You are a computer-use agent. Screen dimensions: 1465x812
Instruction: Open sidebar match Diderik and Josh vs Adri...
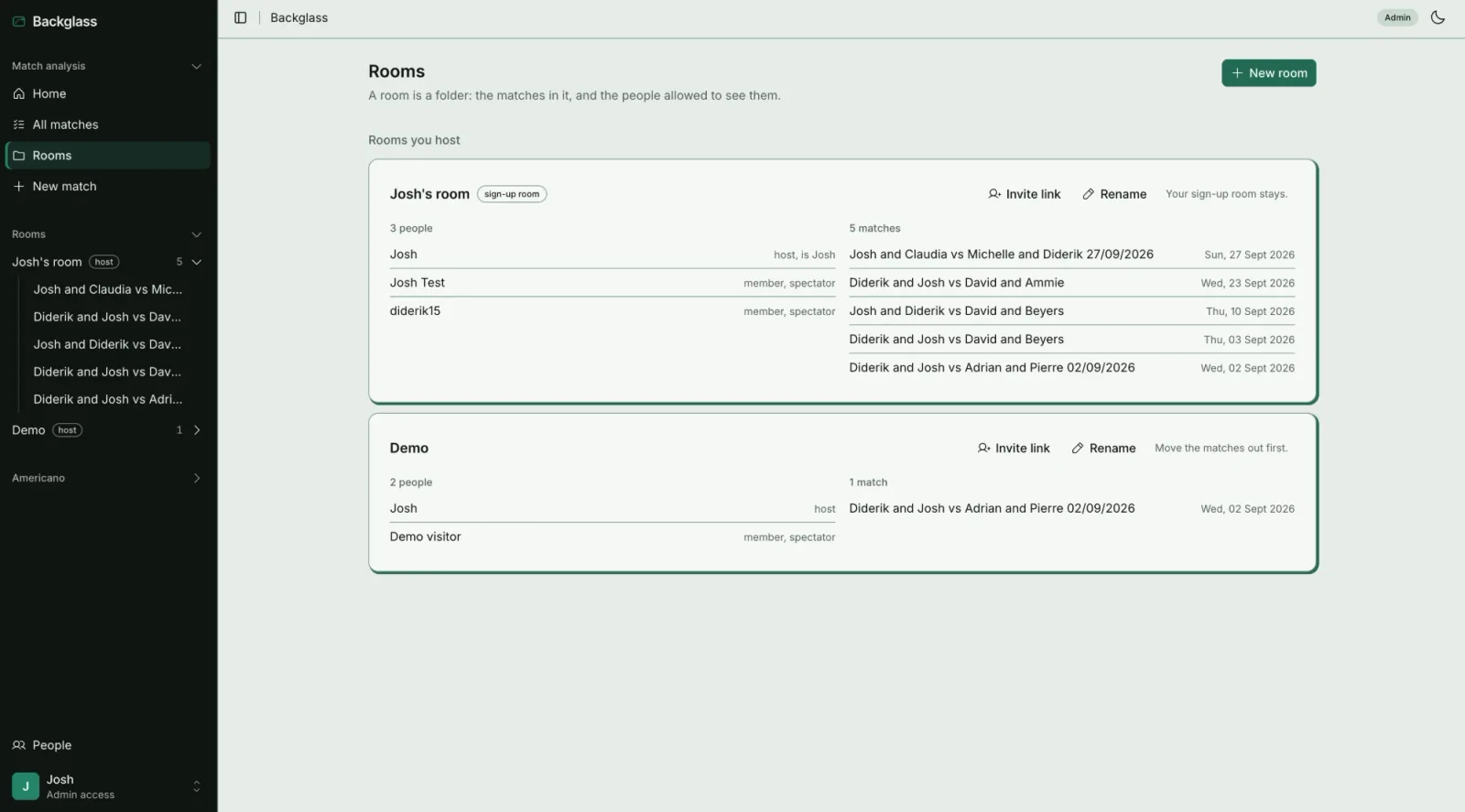(108, 399)
